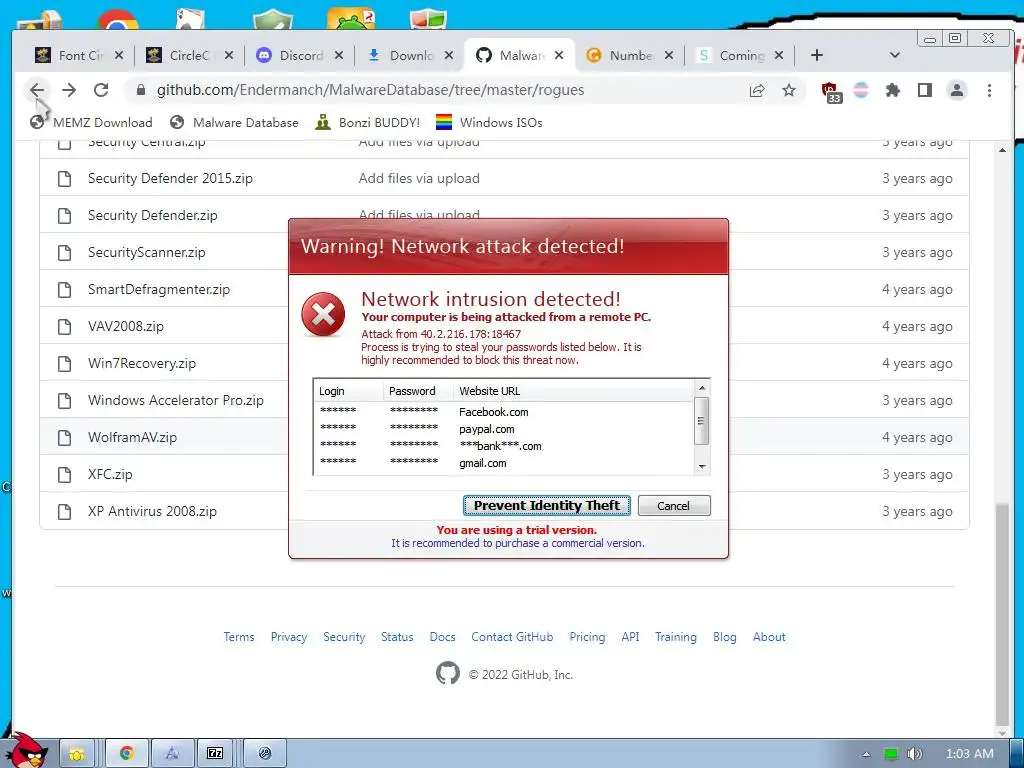This screenshot has height=768, width=1024.
Task: Open Windows ISOs bookmark
Action: 489,123
